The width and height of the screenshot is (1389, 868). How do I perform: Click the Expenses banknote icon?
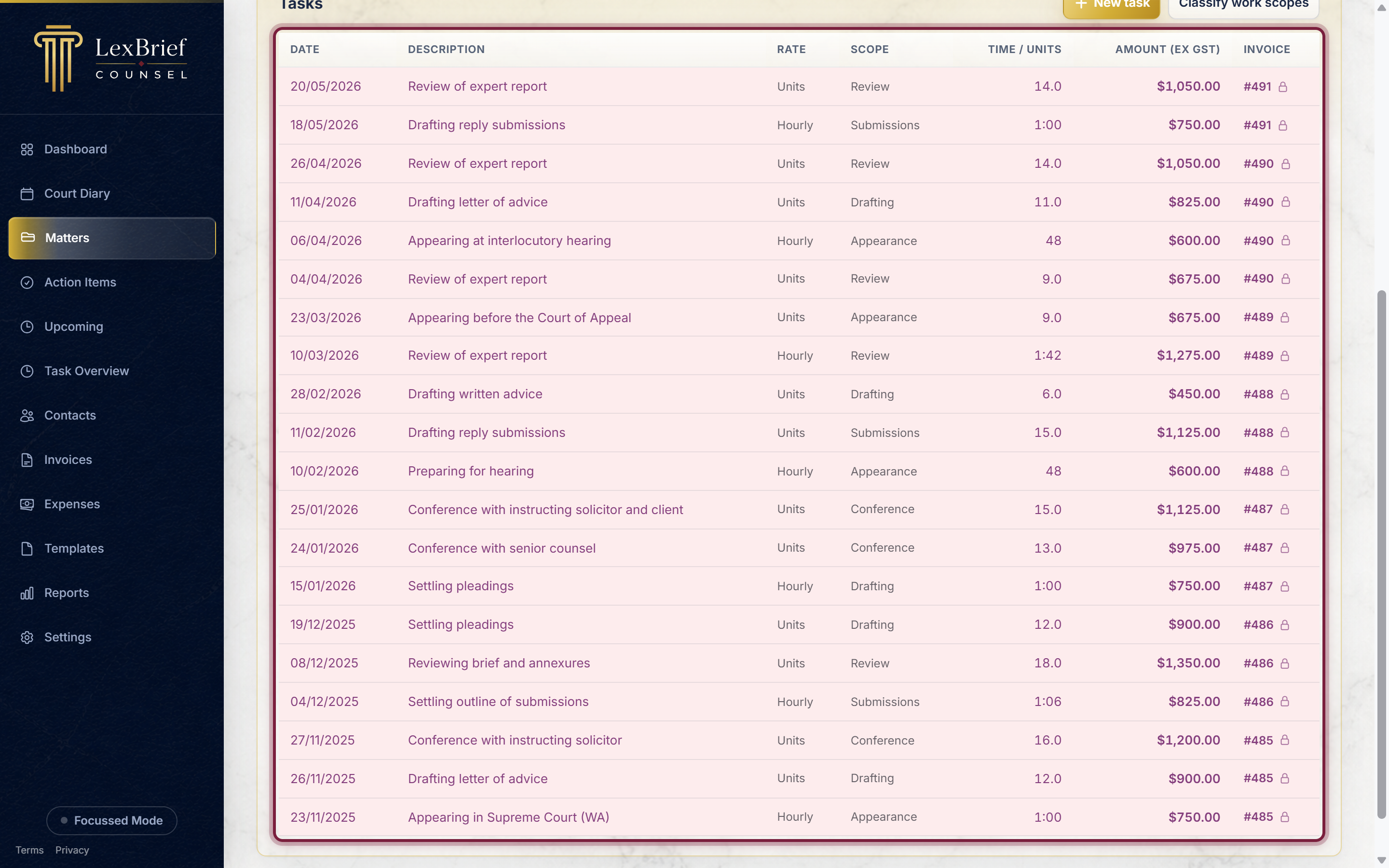click(x=27, y=504)
